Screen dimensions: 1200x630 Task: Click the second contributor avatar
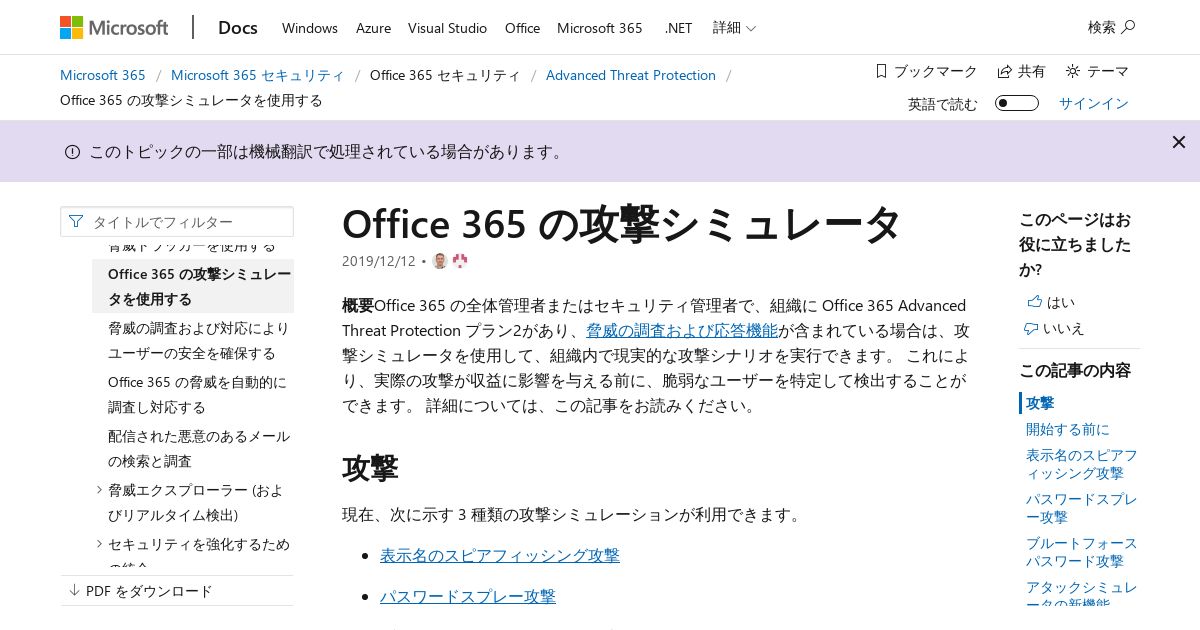point(460,261)
